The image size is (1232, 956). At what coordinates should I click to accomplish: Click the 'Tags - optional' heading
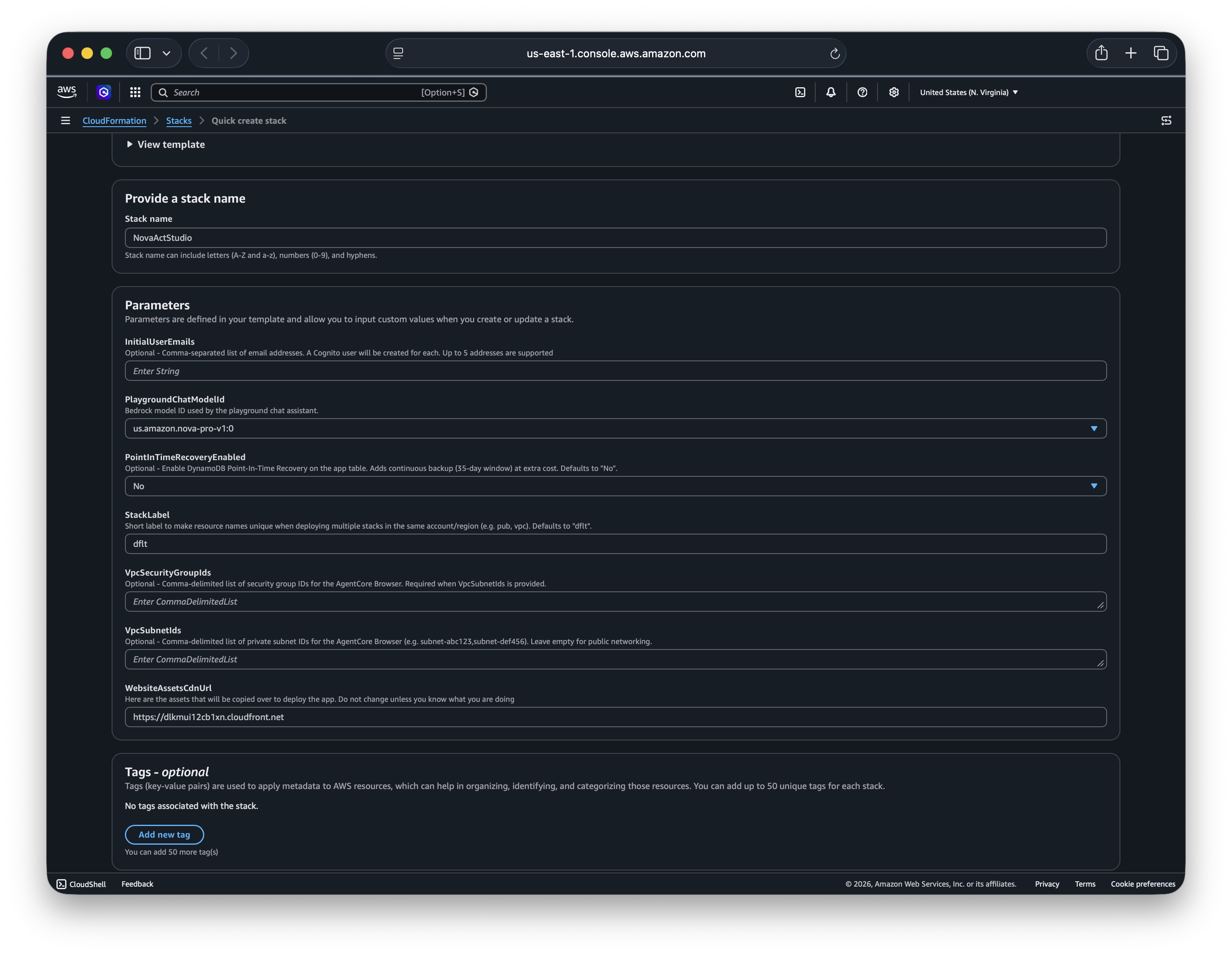(166, 772)
